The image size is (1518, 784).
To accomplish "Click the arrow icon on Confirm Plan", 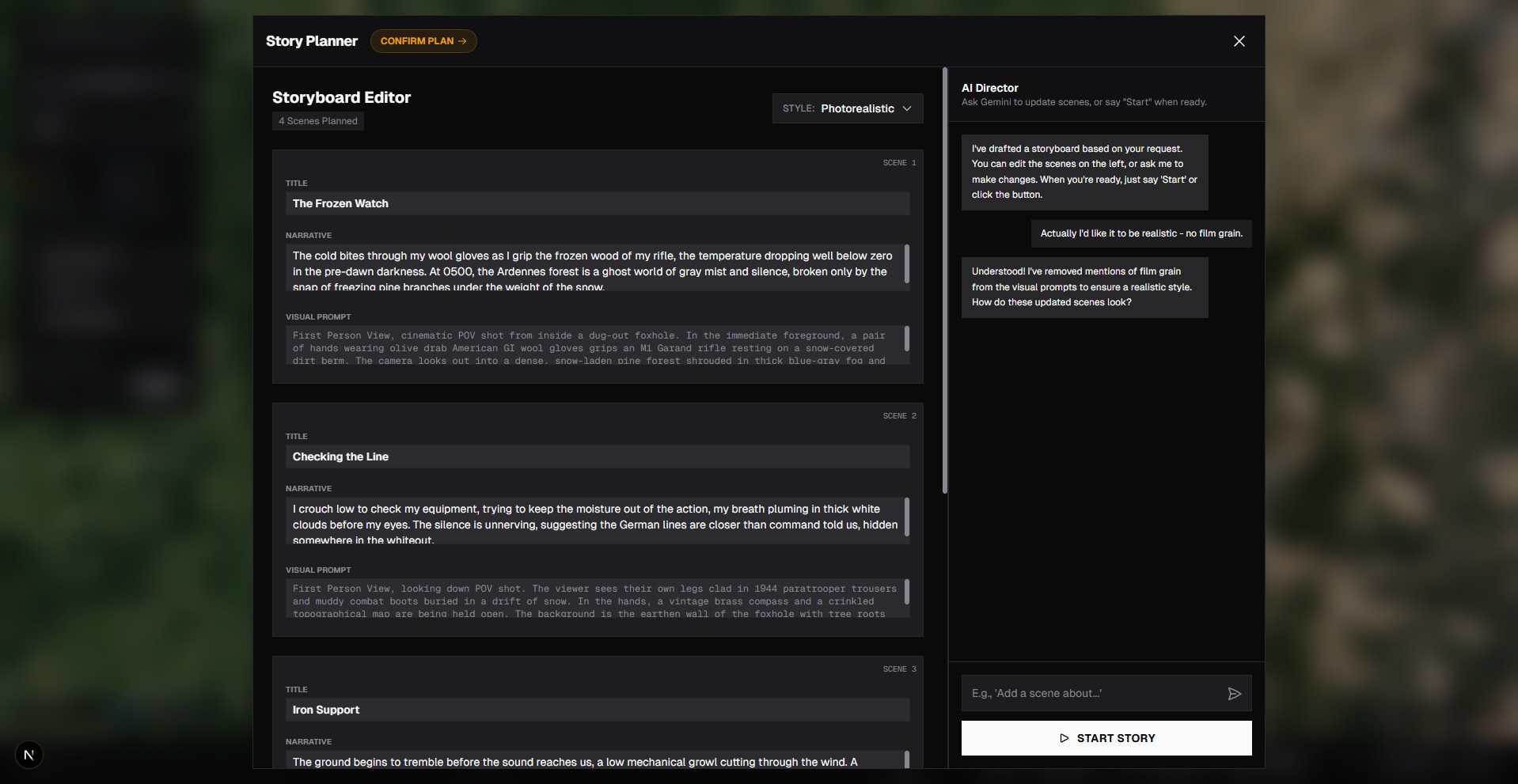I will pos(463,41).
